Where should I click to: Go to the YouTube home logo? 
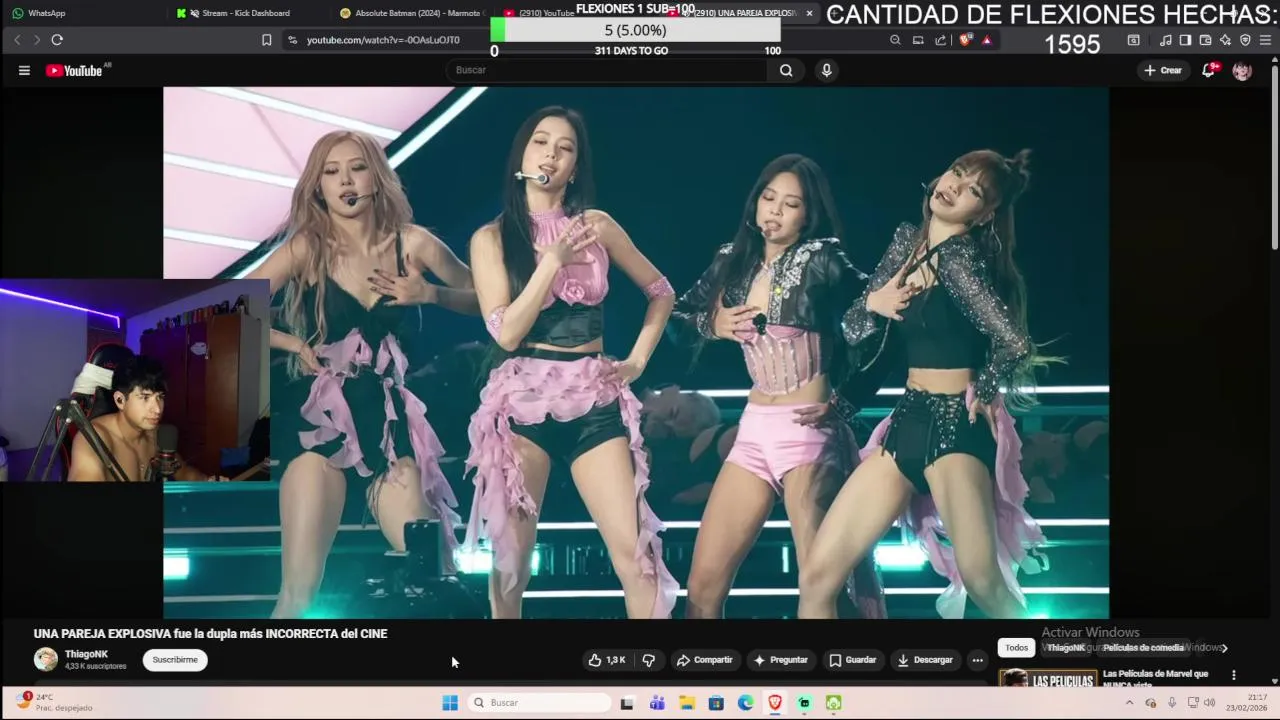[75, 70]
